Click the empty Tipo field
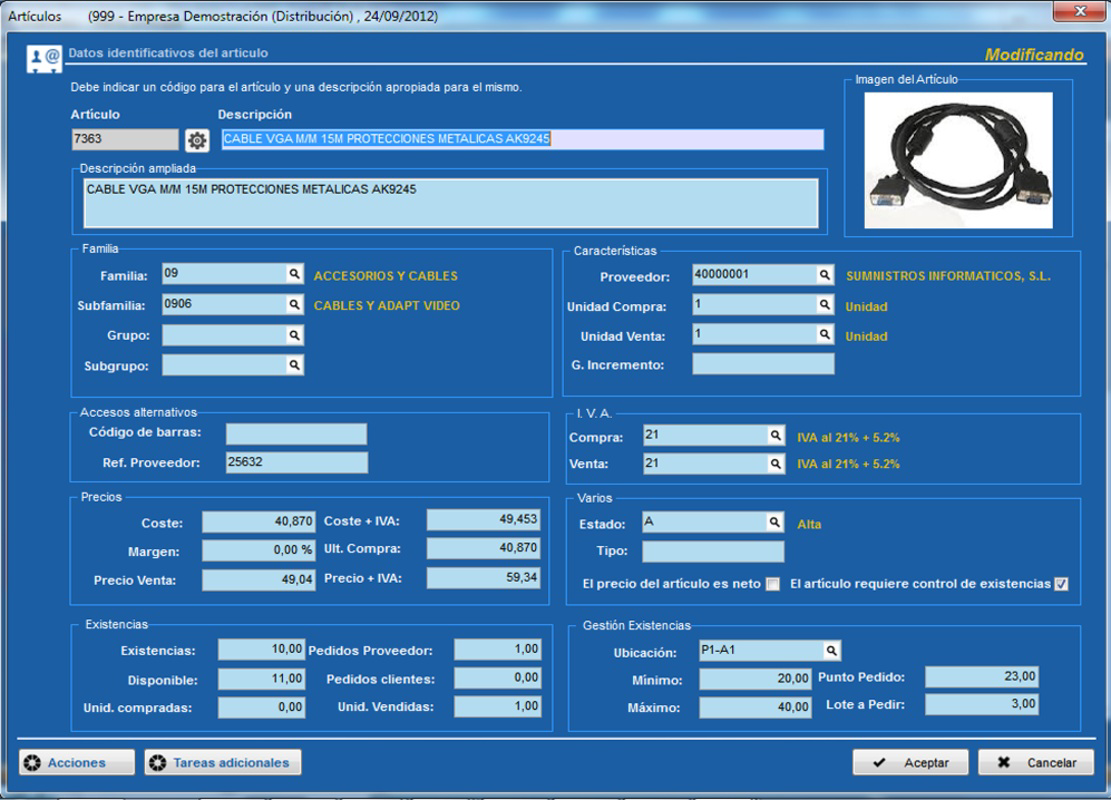The width and height of the screenshot is (1111, 800). click(713, 551)
